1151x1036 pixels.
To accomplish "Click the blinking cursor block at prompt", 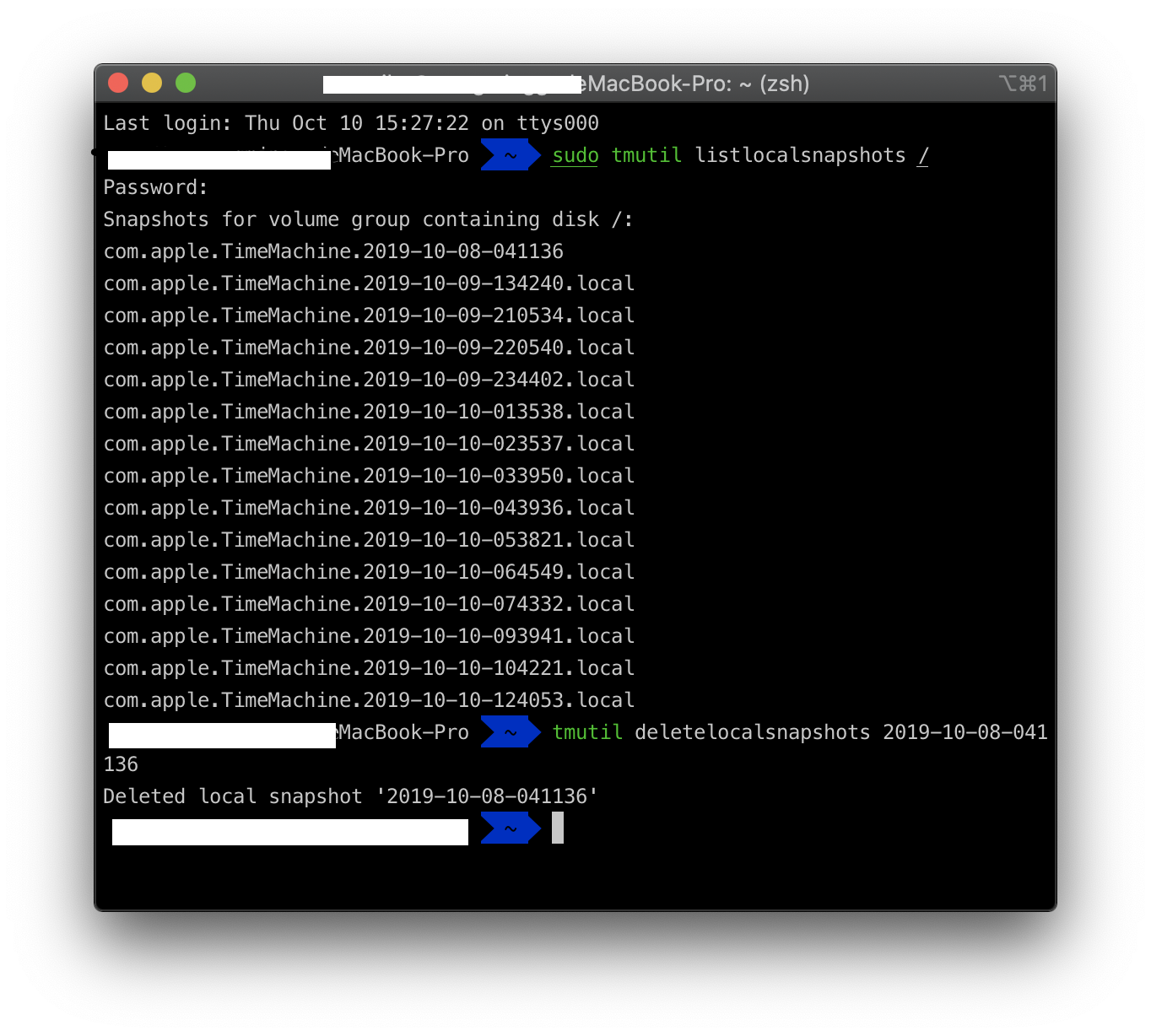I will (558, 828).
